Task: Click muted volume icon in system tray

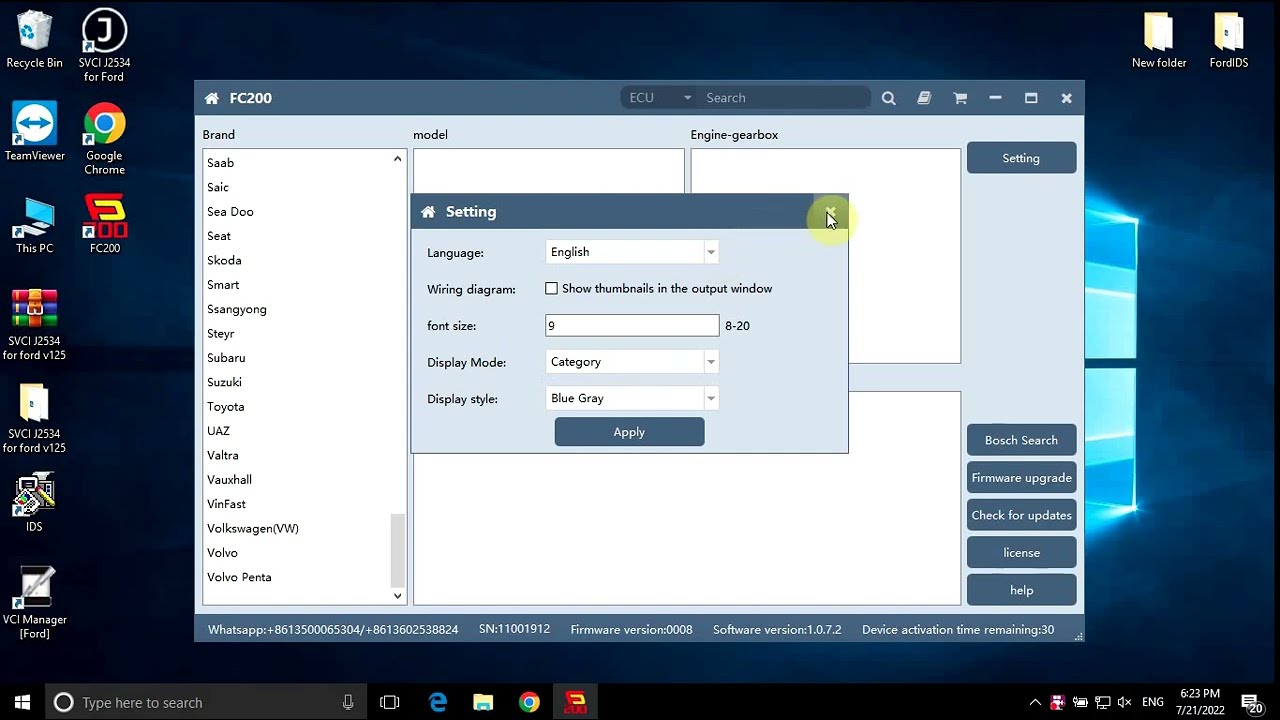Action: [1125, 702]
